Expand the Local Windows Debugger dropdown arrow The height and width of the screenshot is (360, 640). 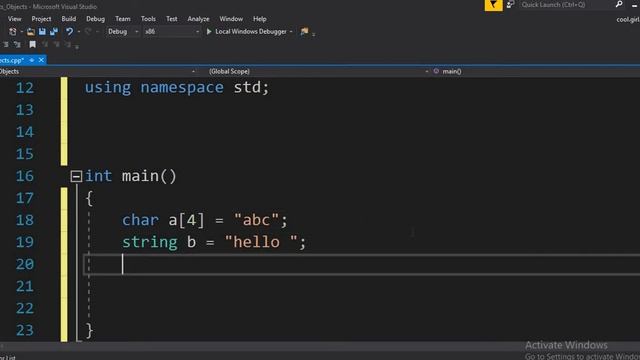coord(291,31)
